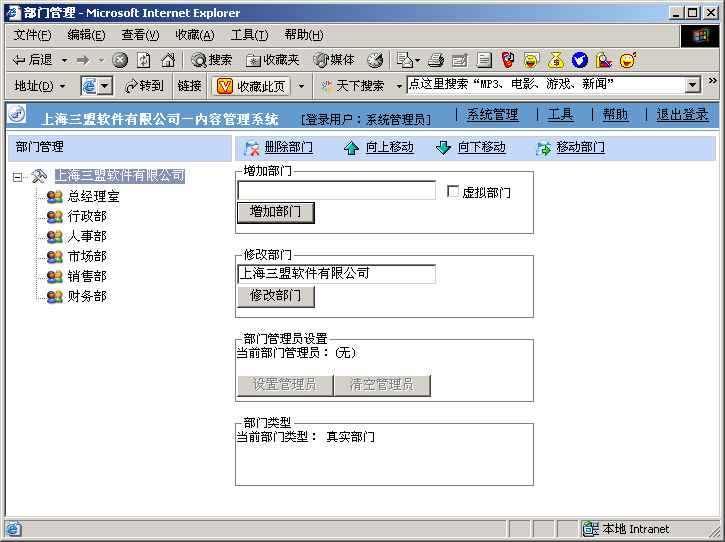
Task: Open the Back button history dropdown
Action: [x=64, y=60]
